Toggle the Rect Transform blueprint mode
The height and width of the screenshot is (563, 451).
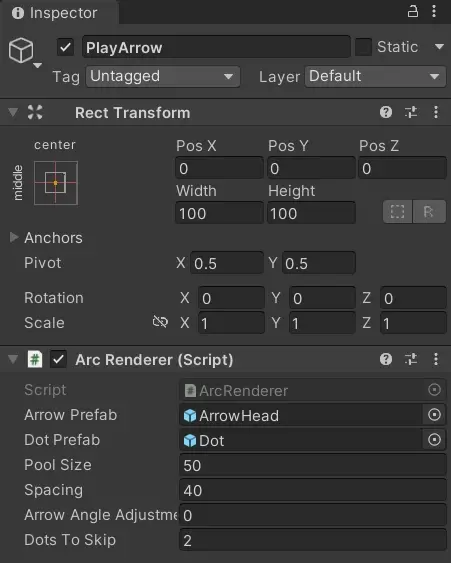pos(397,212)
